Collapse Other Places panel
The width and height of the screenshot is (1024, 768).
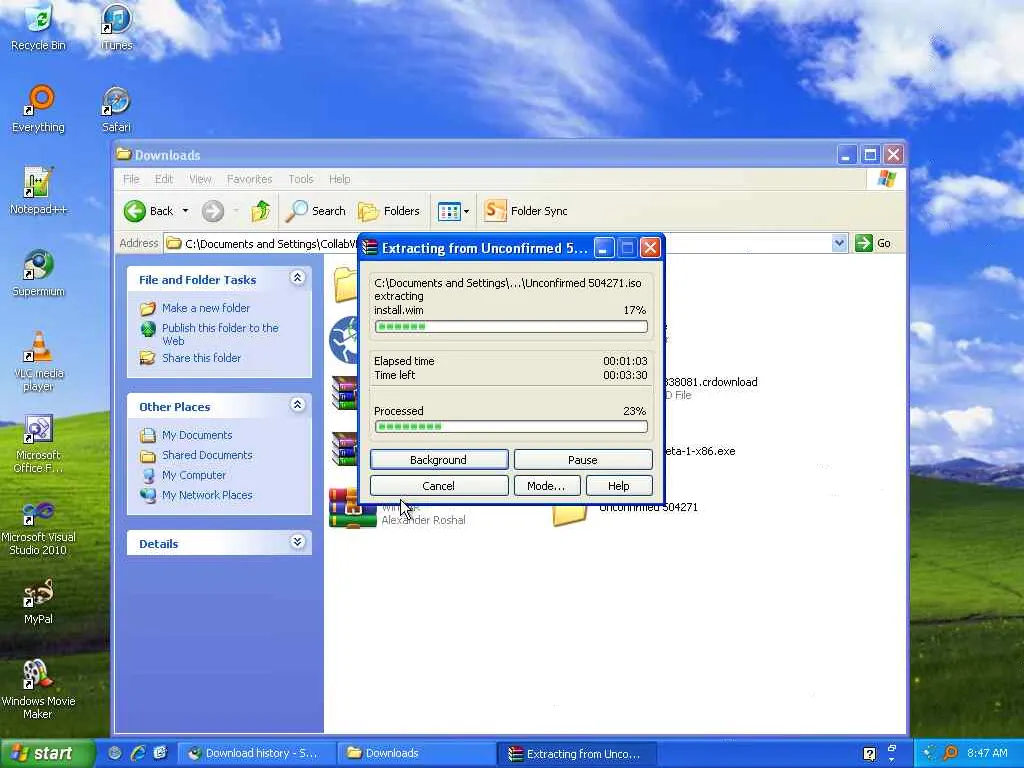tap(297, 405)
